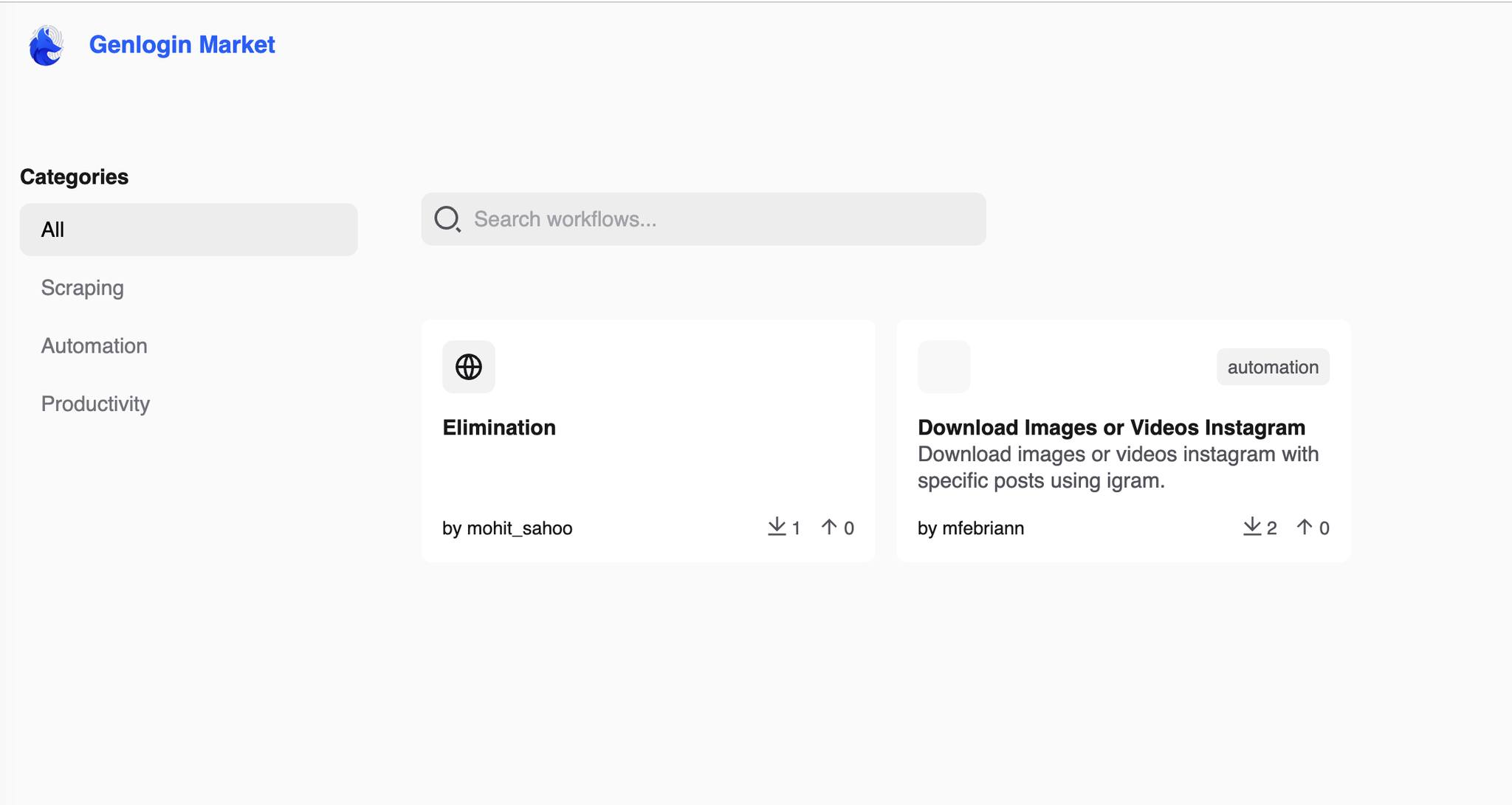Click the download icon on Elimination card
The image size is (1512, 805).
(x=777, y=527)
